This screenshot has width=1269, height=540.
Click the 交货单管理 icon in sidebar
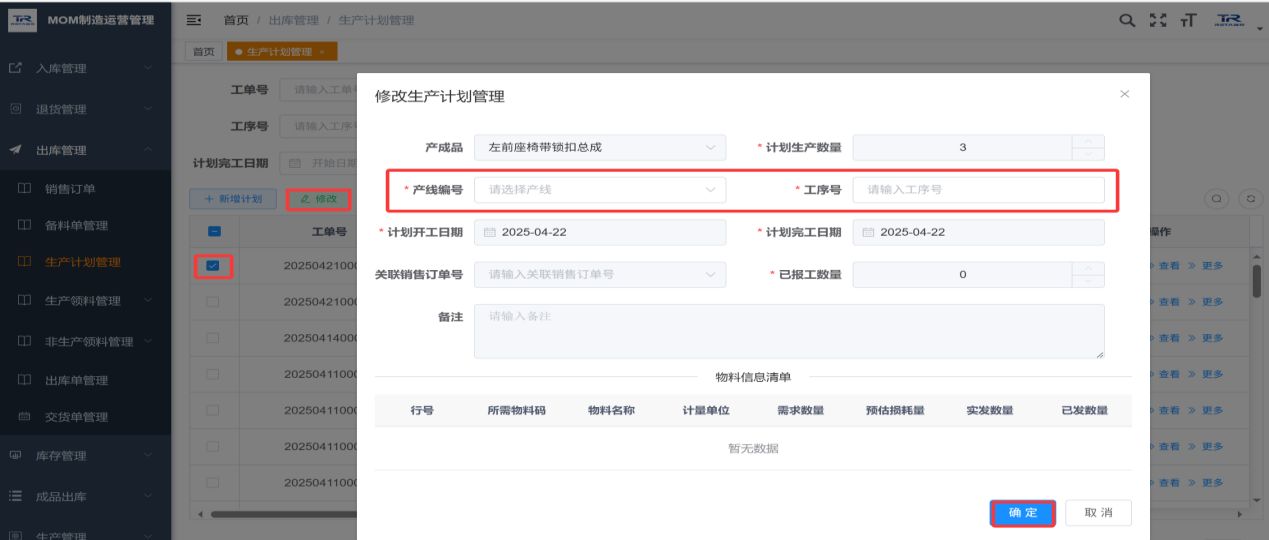pyautogui.click(x=25, y=417)
